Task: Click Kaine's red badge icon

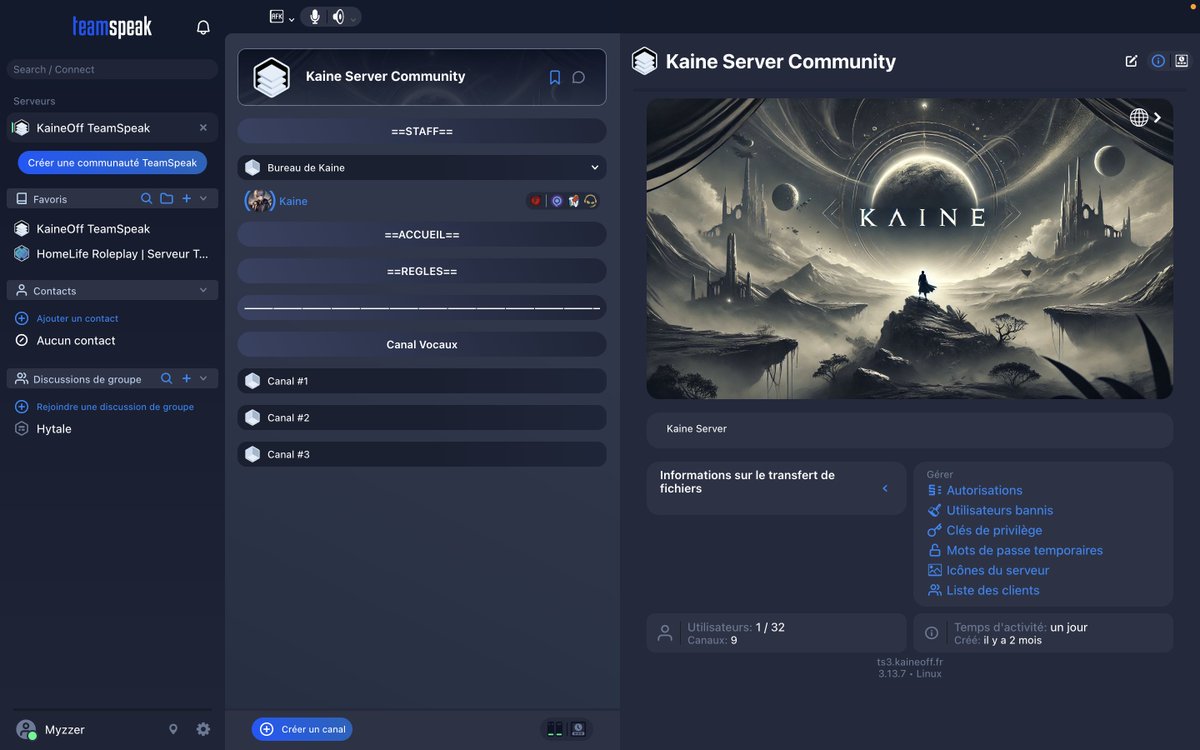Action: (536, 201)
